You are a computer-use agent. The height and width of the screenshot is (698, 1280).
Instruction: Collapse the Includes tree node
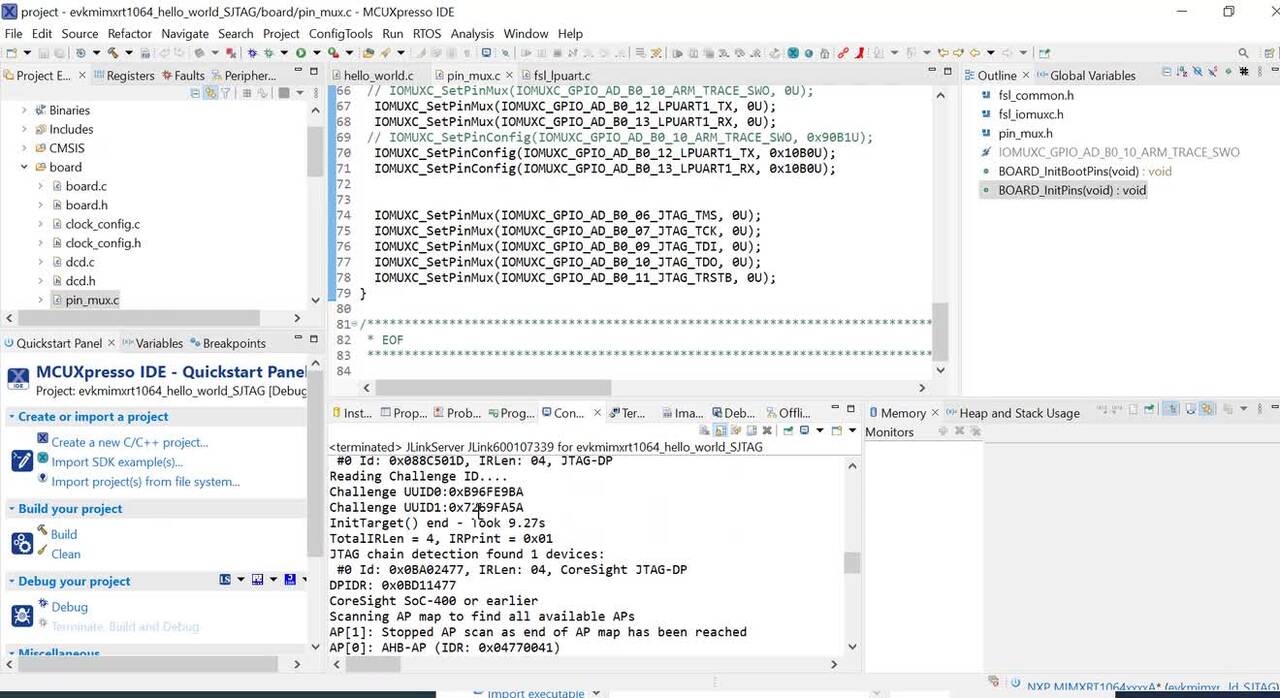(x=23, y=129)
